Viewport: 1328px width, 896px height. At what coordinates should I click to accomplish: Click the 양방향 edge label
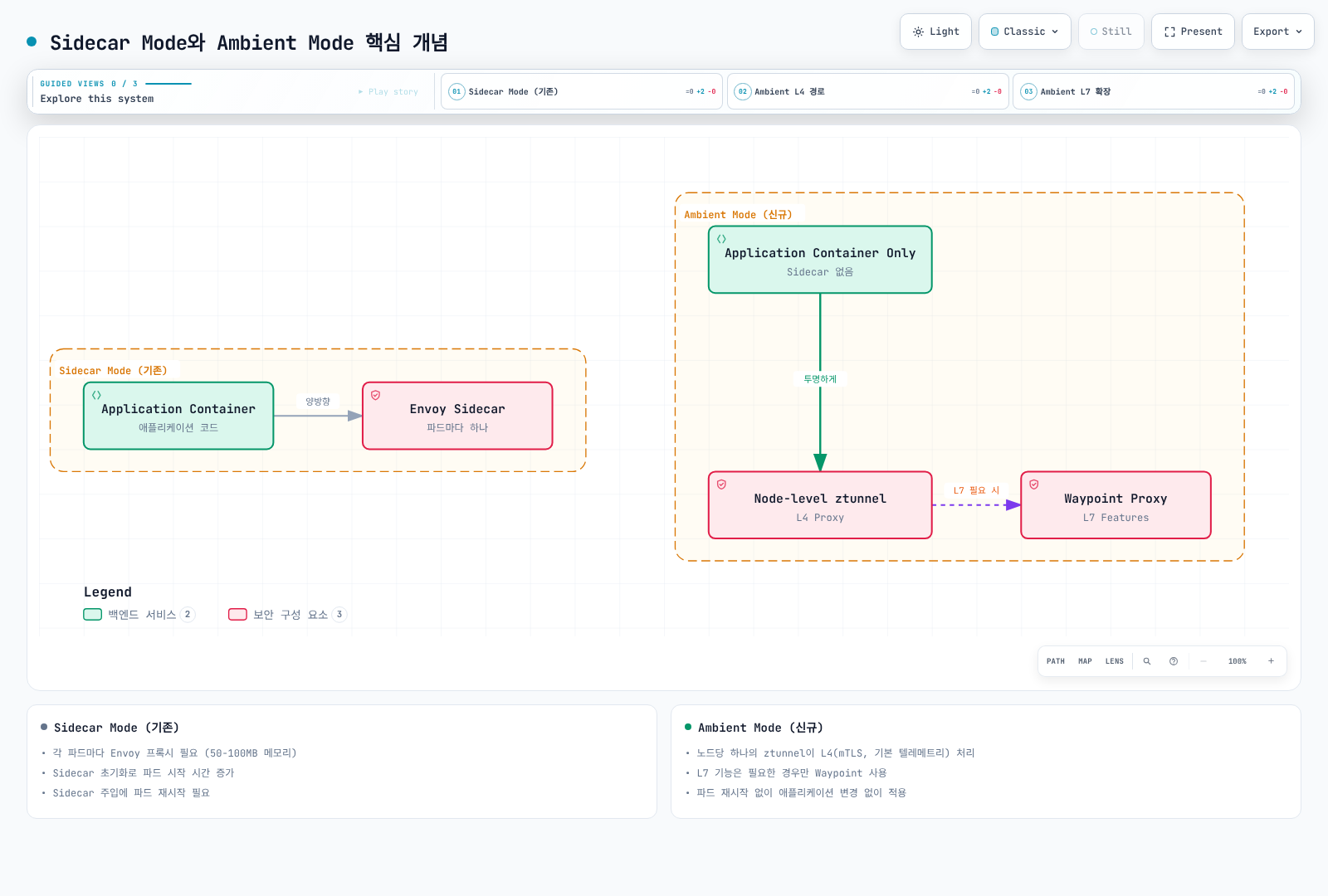point(318,402)
